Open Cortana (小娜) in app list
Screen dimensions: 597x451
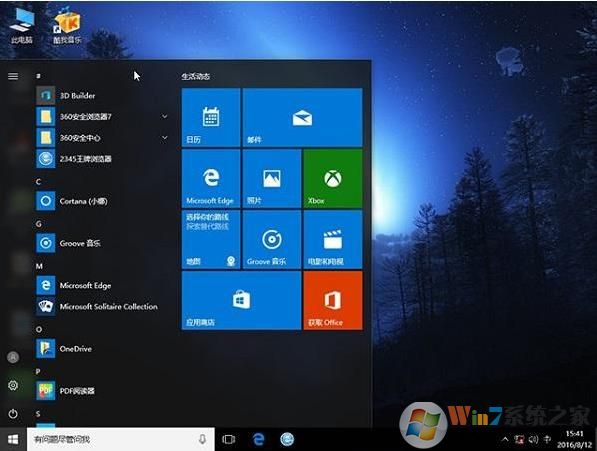(103, 201)
